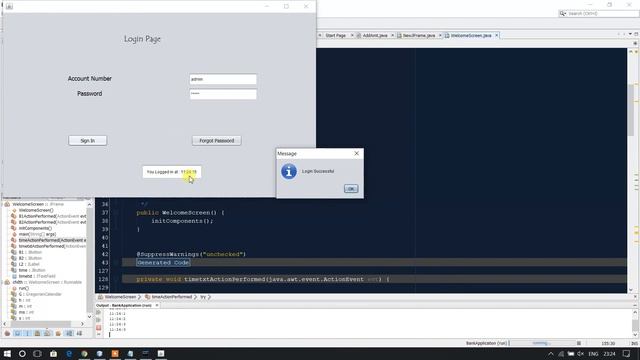Screen dimensions: 640x360
Task: Click Navigator scroll-up arrow
Action: pyautogui.click(x=89, y=204)
